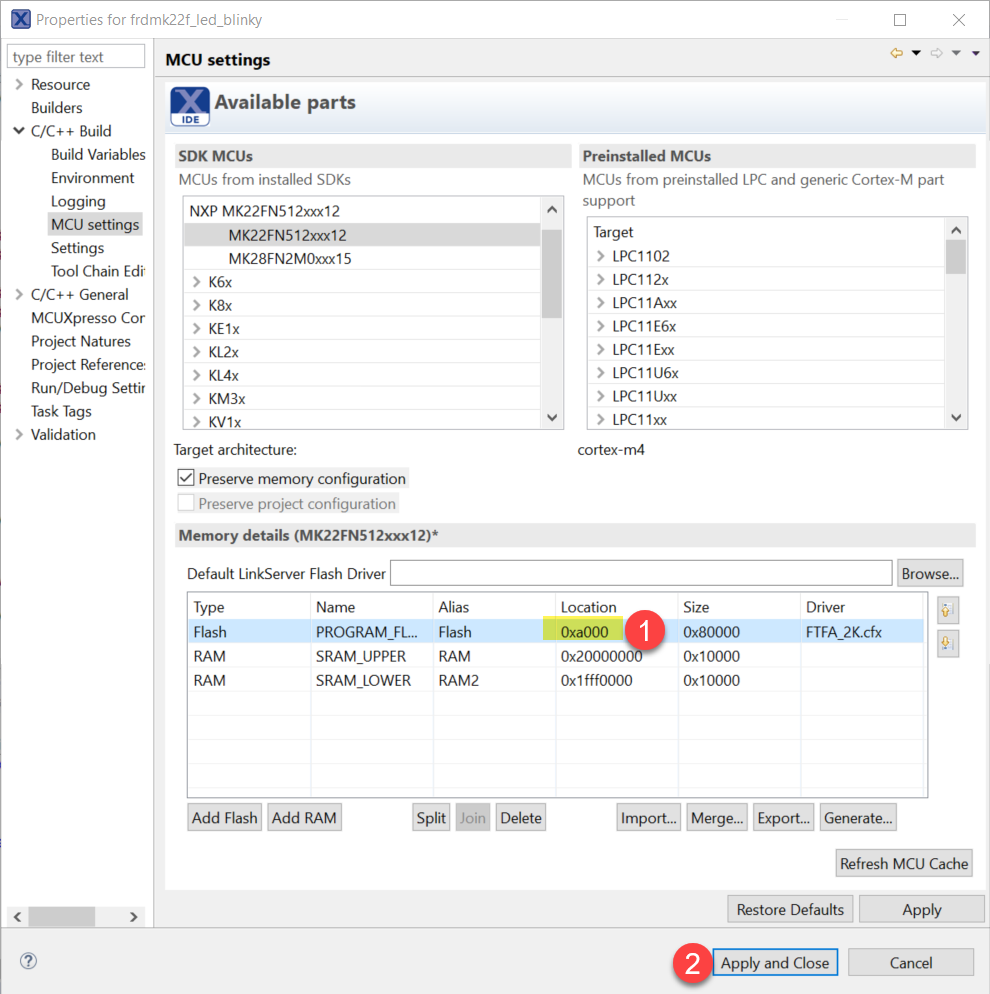The image size is (990, 994).
Task: Click the Add Flash button
Action: 224,818
